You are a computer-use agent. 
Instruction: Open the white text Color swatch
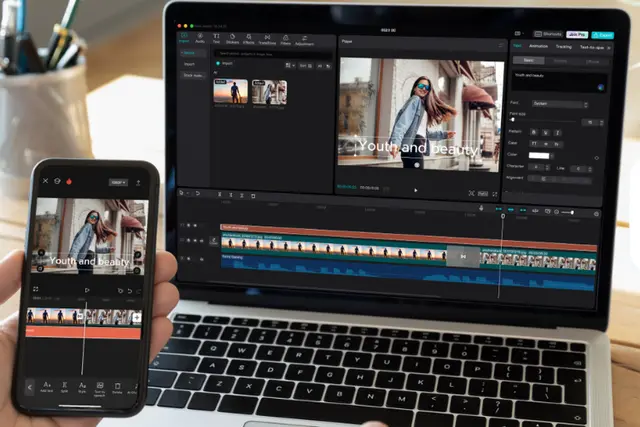539,156
